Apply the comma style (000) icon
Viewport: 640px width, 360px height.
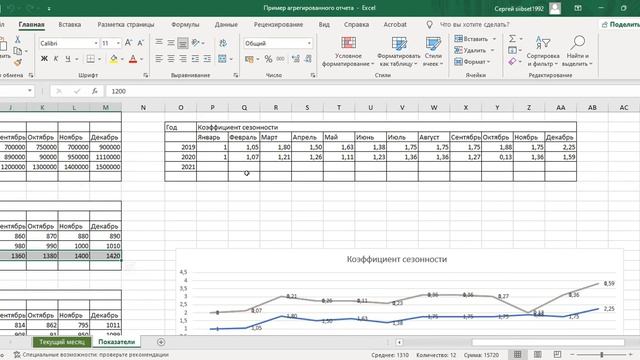pyautogui.click(x=280, y=59)
